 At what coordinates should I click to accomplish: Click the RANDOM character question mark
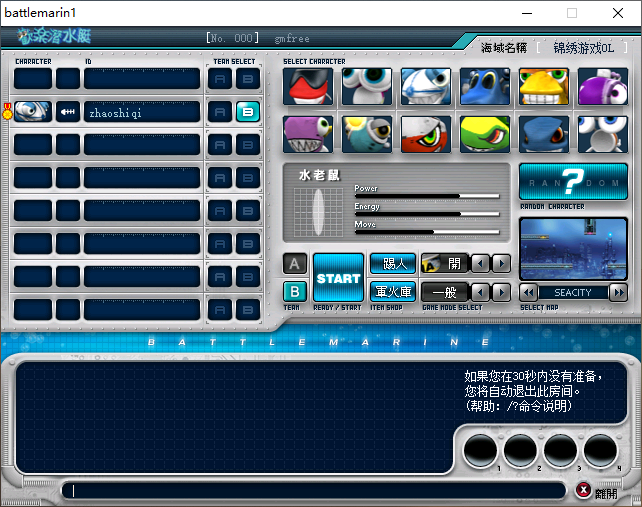coord(573,182)
